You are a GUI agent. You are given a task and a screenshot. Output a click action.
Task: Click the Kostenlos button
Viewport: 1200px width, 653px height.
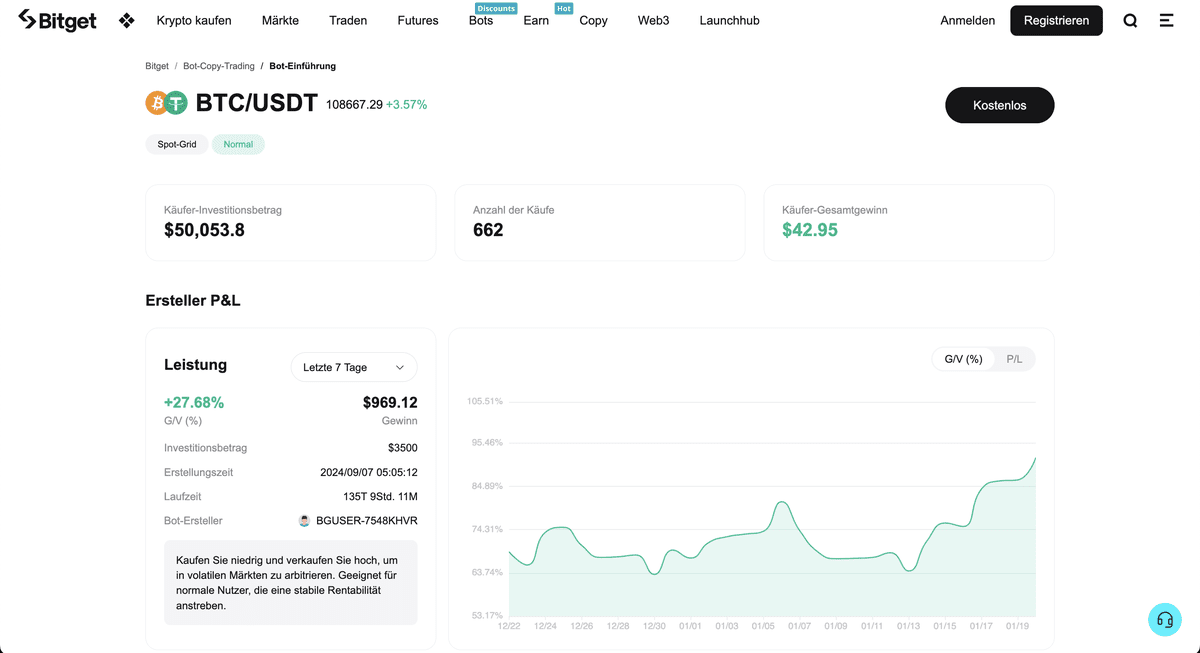1000,105
